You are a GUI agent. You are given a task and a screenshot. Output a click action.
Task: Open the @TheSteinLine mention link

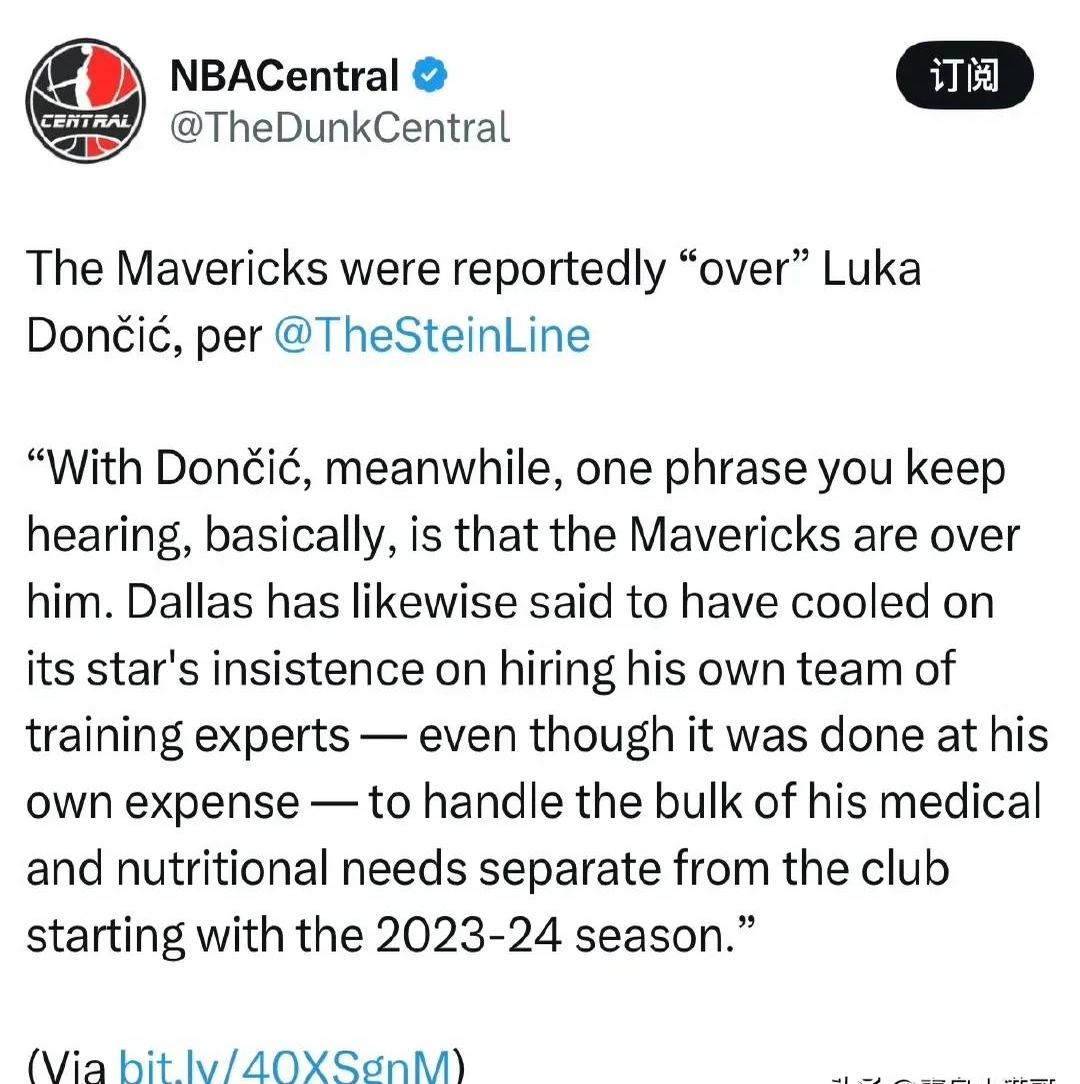[x=432, y=335]
